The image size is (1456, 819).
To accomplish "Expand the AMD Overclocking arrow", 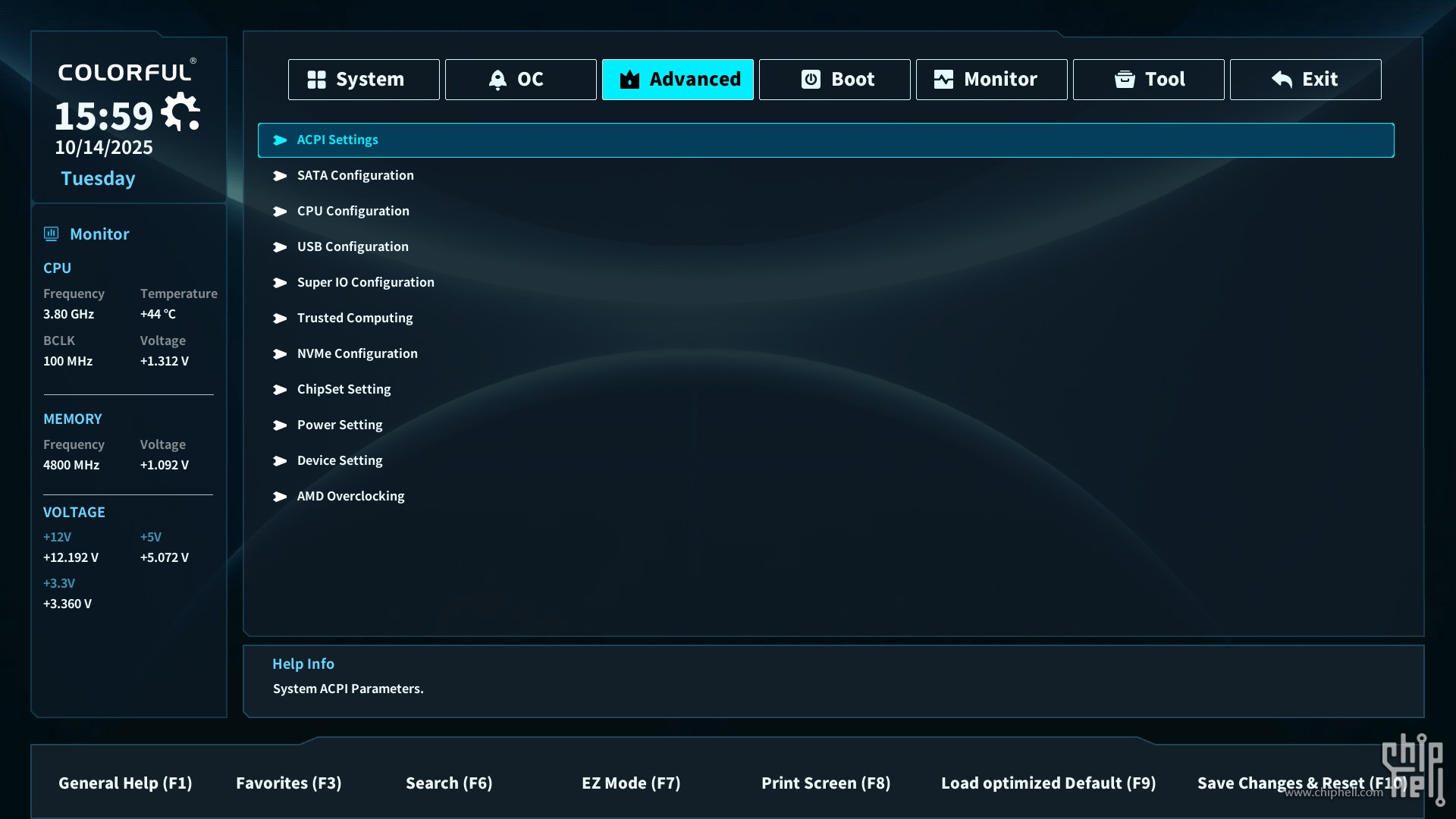I will (280, 497).
